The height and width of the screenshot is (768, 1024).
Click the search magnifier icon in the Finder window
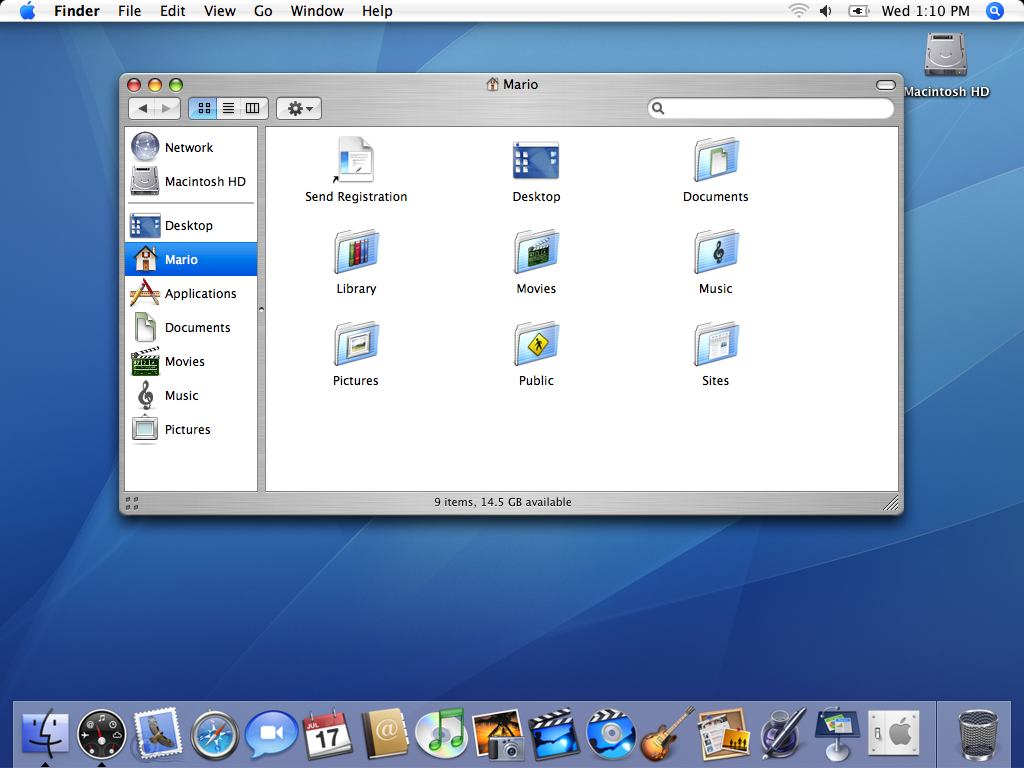[658, 108]
